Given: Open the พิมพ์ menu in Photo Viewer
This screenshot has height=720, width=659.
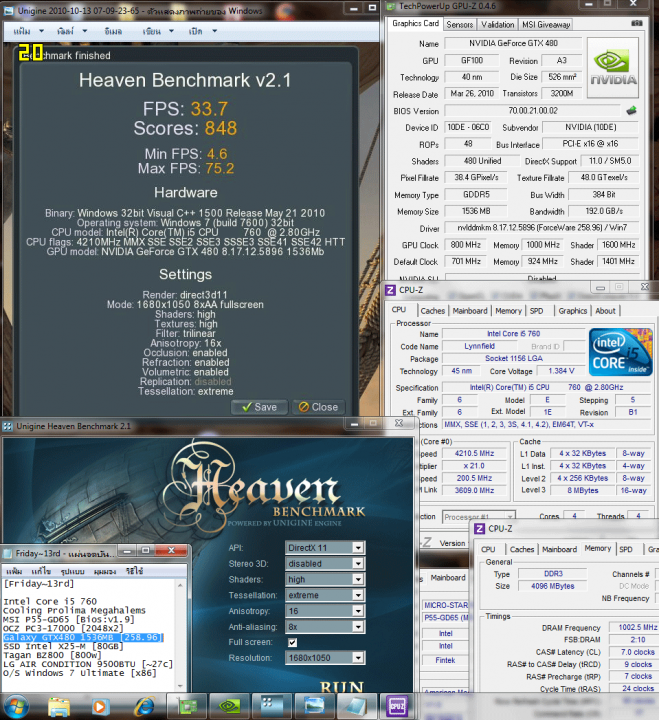Looking at the screenshot, I should pyautogui.click(x=72, y=31).
